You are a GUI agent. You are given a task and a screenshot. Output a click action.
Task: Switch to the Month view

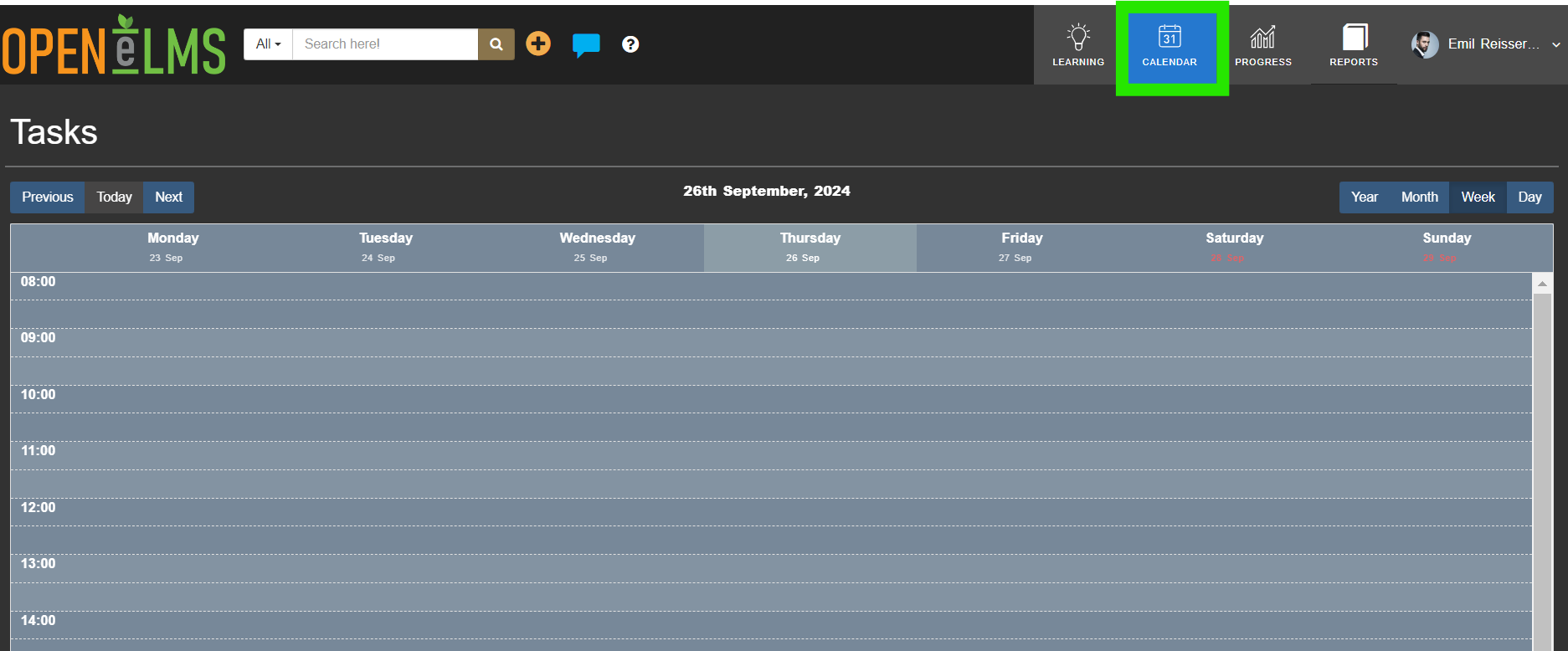click(1419, 197)
